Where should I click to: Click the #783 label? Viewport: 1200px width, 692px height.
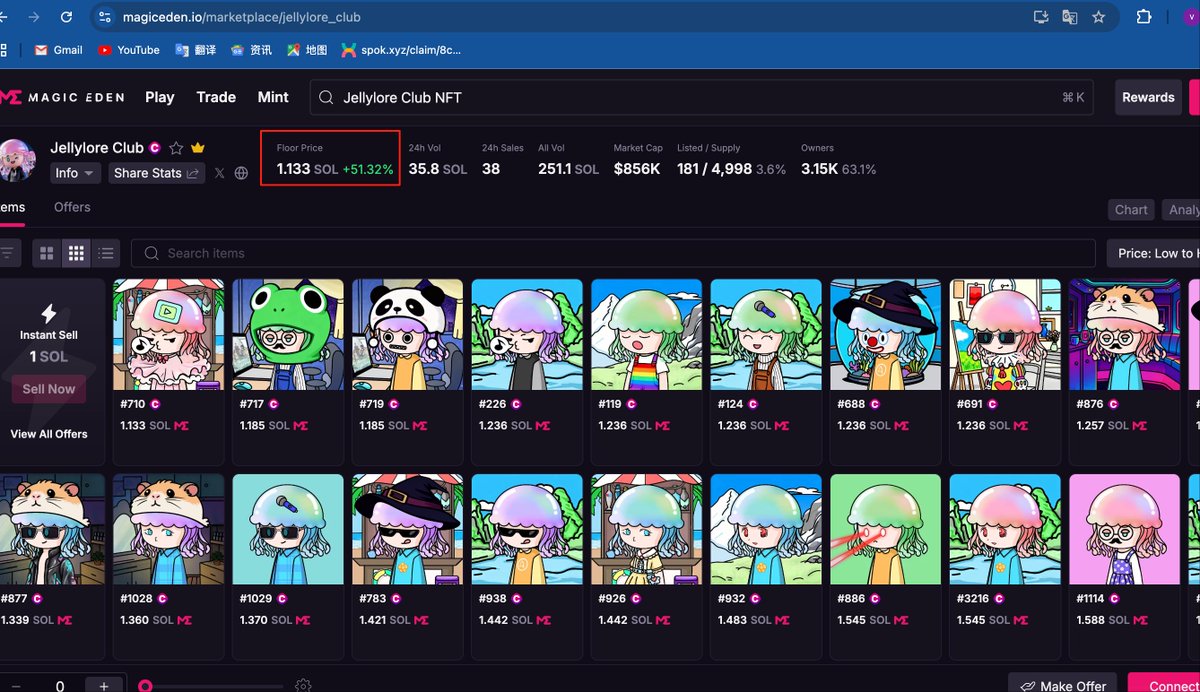pyautogui.click(x=373, y=599)
